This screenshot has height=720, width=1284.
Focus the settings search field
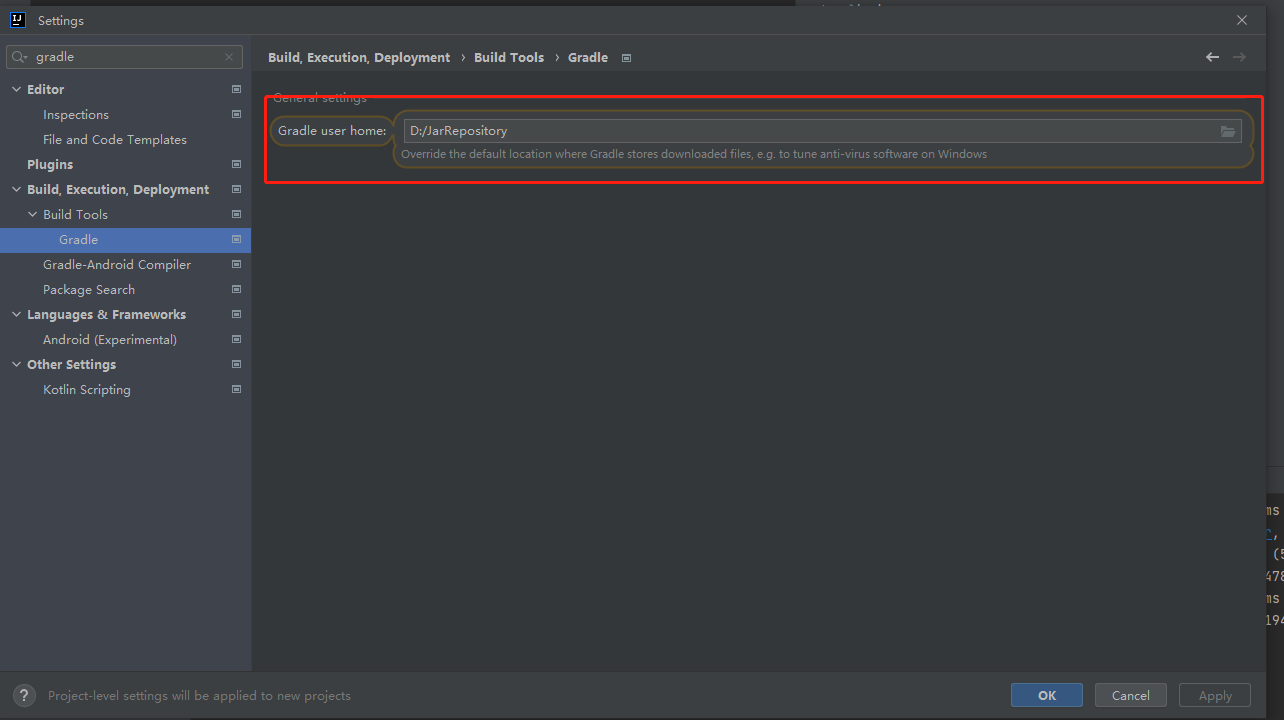(x=125, y=57)
